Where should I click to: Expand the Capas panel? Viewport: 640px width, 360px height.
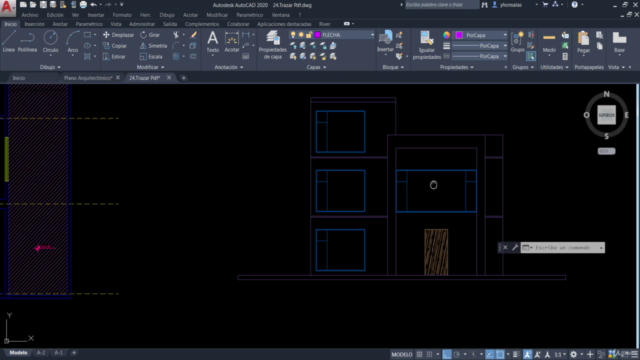coord(316,67)
